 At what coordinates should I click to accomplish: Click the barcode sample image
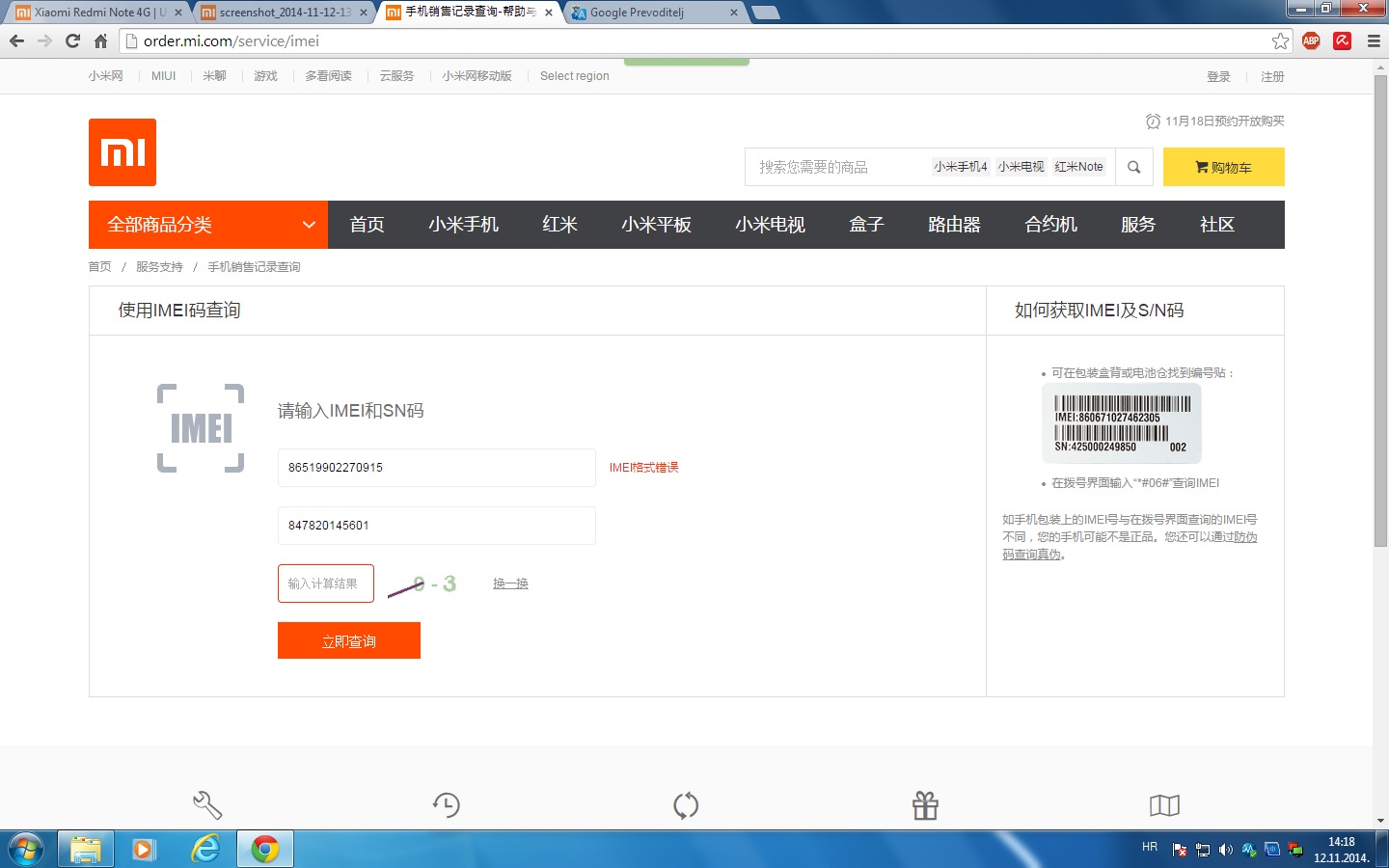[1121, 423]
